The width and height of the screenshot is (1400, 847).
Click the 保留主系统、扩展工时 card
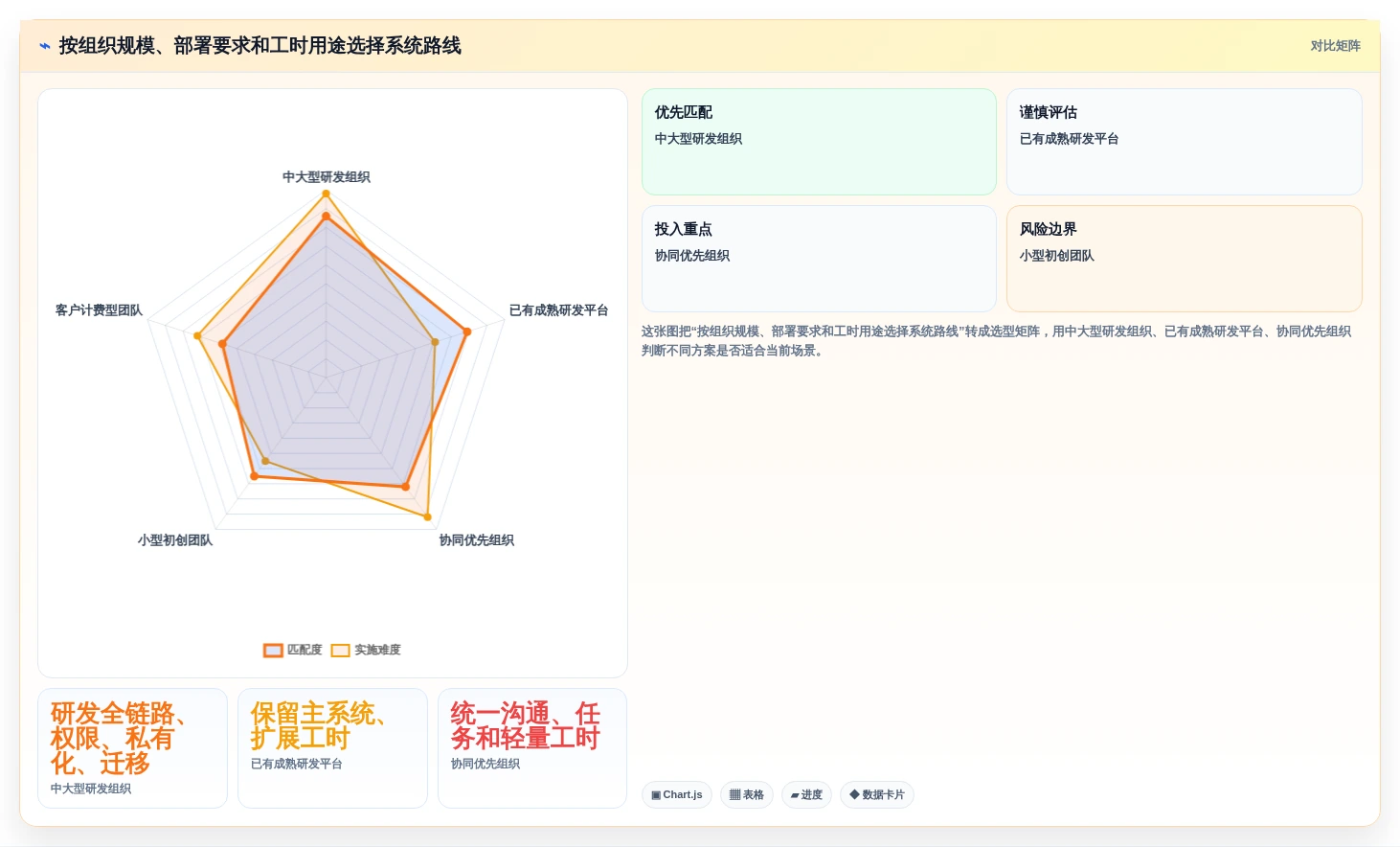[332, 748]
